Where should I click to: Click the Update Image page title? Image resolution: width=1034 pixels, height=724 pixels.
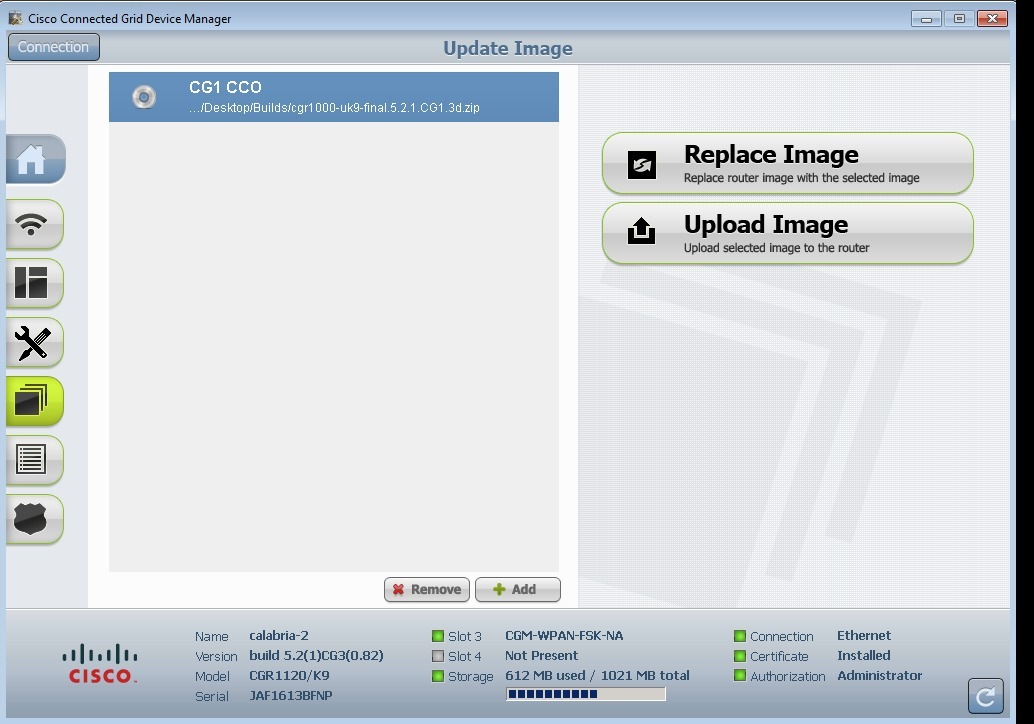508,48
